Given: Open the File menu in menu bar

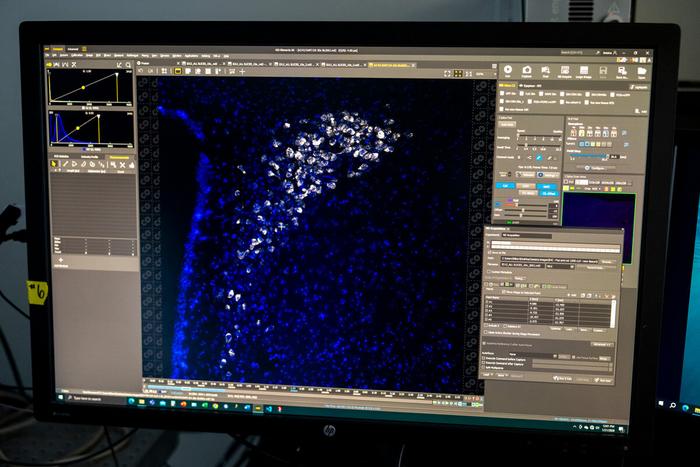Looking at the screenshot, I should coord(48,55).
